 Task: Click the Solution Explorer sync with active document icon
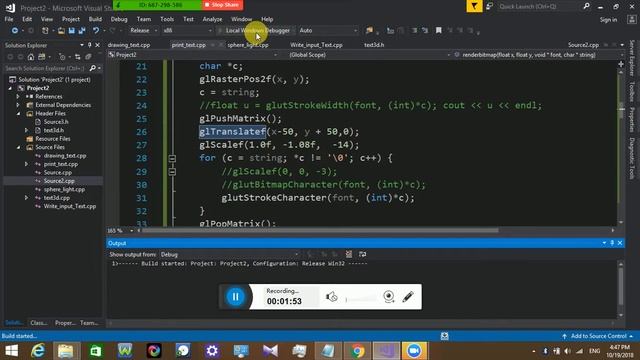pyautogui.click(x=78, y=57)
